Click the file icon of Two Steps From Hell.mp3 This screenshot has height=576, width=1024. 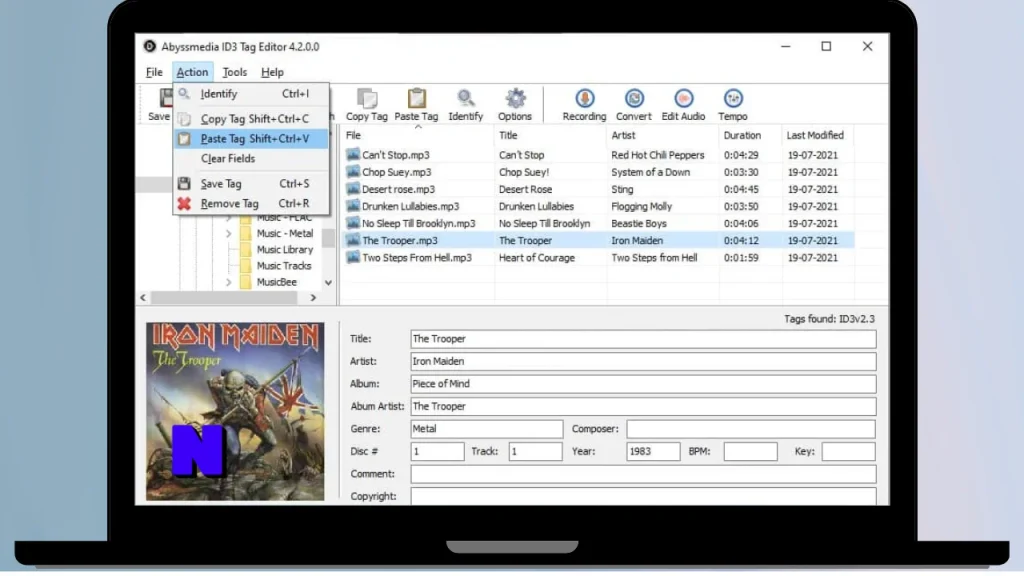[353, 257]
